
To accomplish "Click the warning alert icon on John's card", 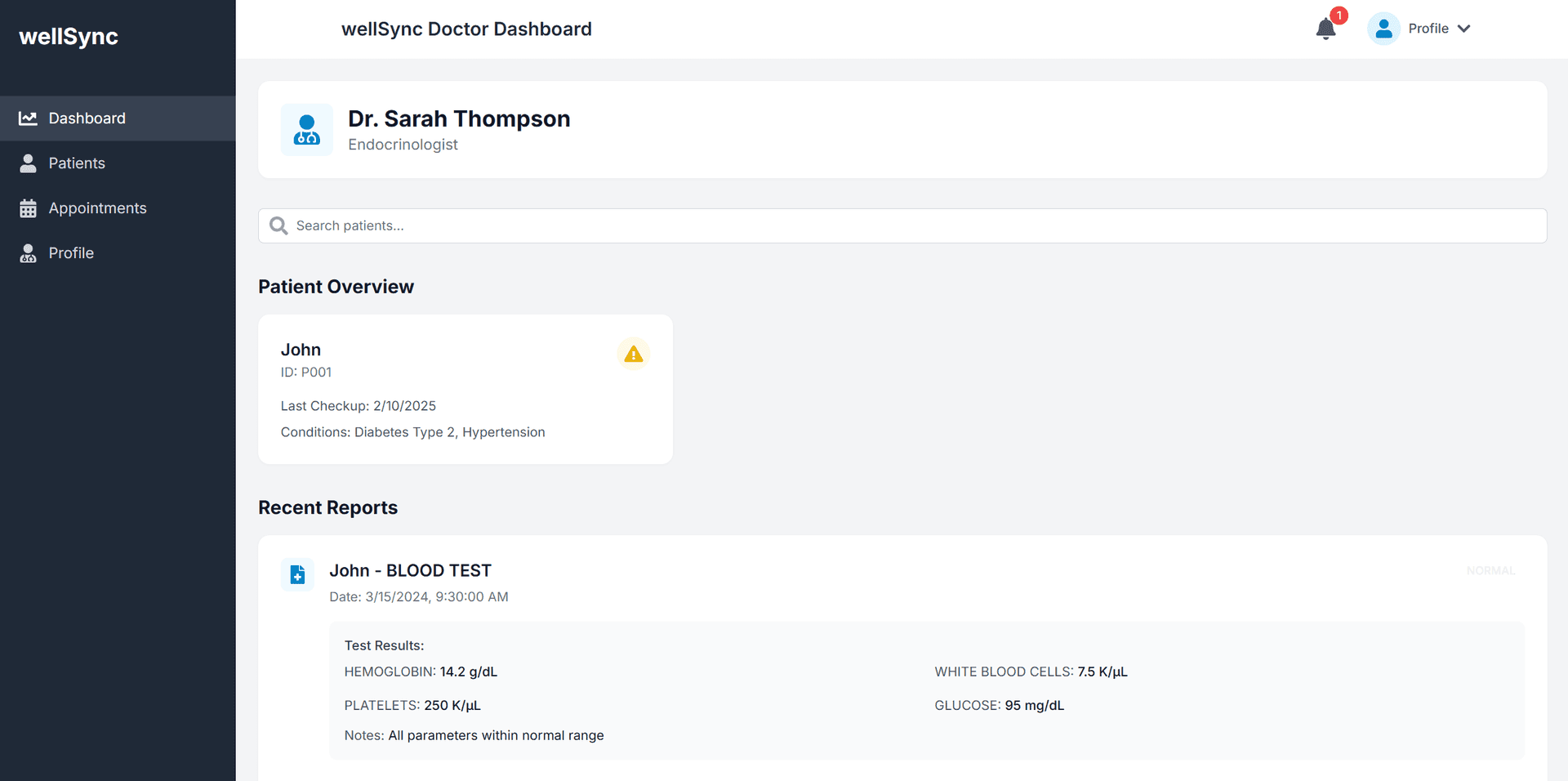I will 634,354.
